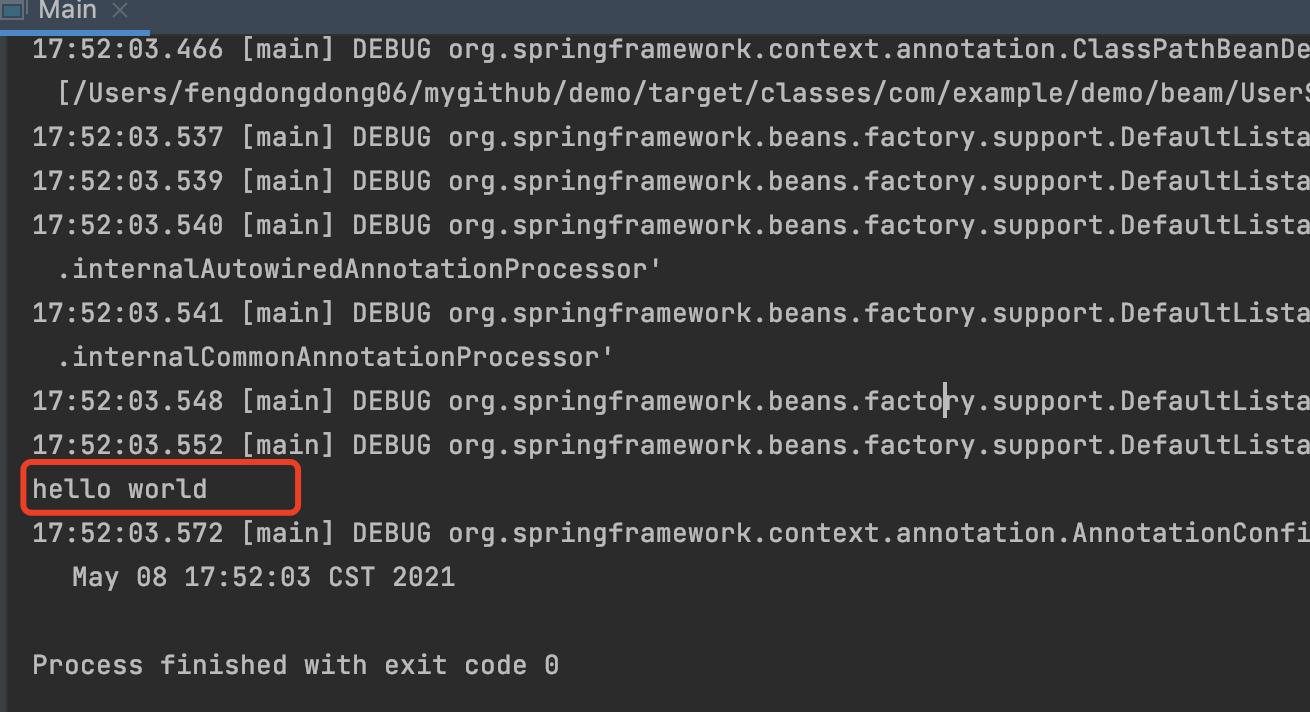
Task: Click the 'hello world' output line
Action: pos(120,489)
